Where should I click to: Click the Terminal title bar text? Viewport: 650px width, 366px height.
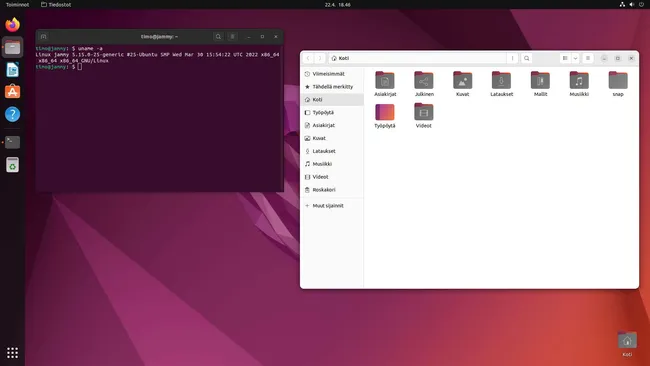point(159,36)
